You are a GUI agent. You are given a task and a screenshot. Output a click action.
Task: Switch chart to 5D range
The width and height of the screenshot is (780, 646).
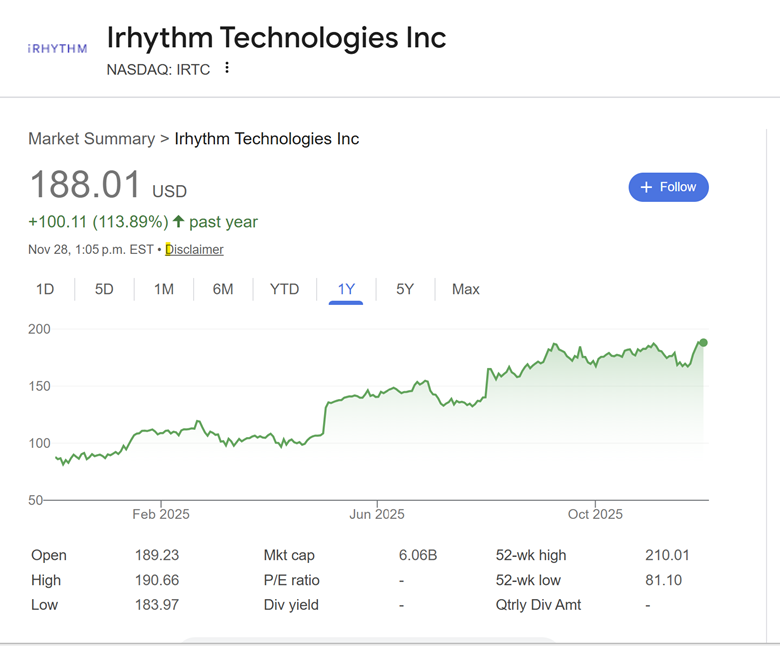point(104,289)
